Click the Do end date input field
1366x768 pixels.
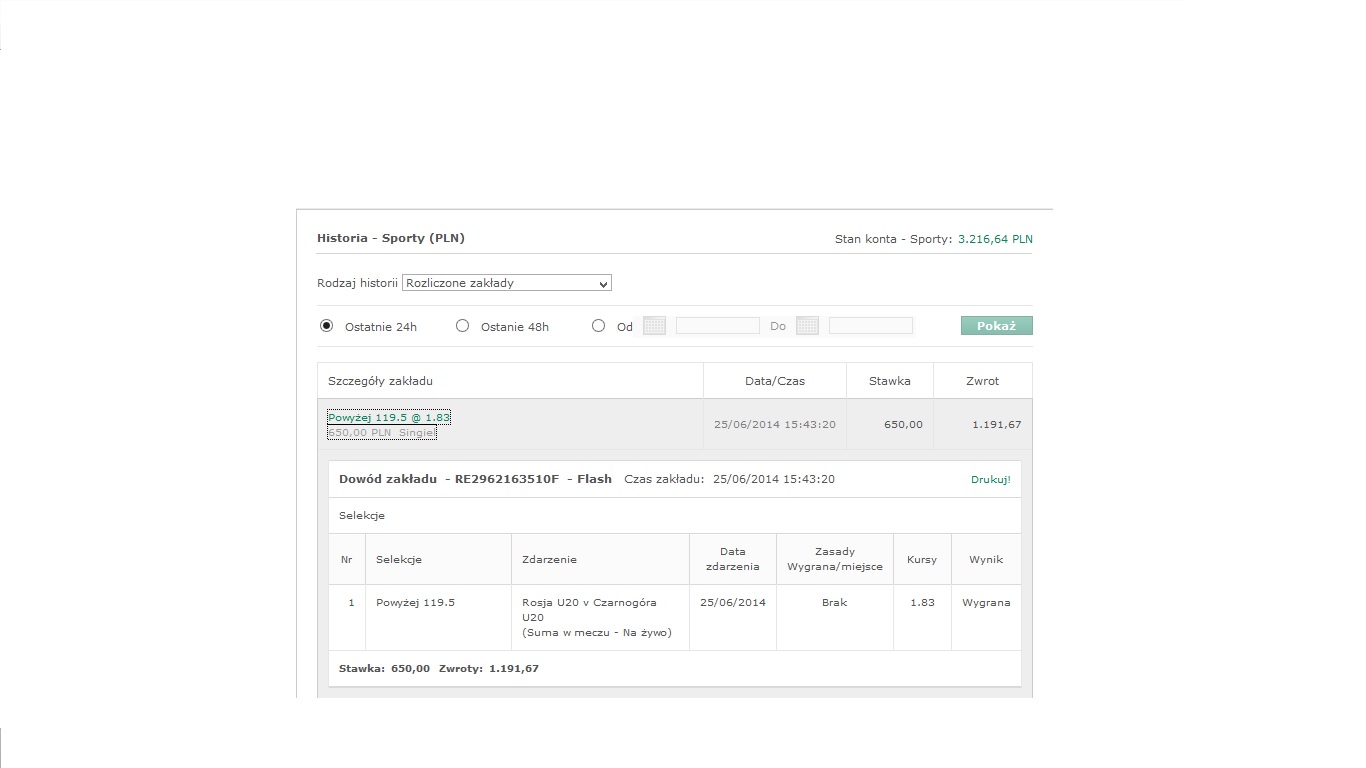[x=871, y=326]
